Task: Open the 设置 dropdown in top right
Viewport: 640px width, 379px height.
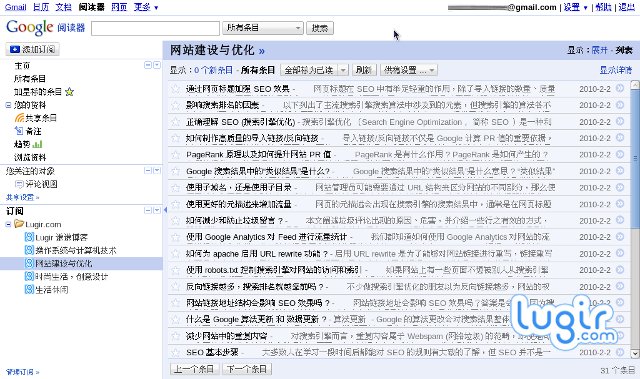Action: [x=575, y=7]
